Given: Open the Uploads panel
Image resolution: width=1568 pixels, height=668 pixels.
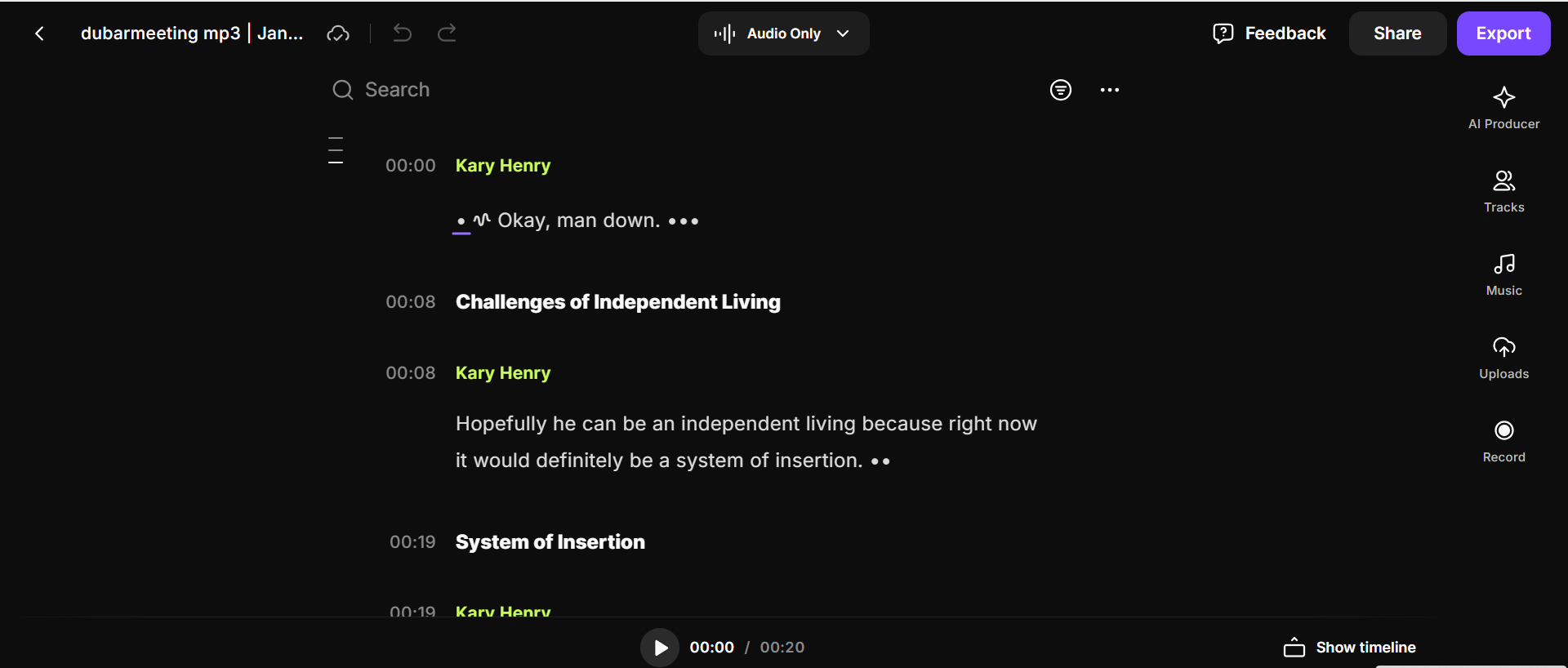Looking at the screenshot, I should coord(1503,358).
